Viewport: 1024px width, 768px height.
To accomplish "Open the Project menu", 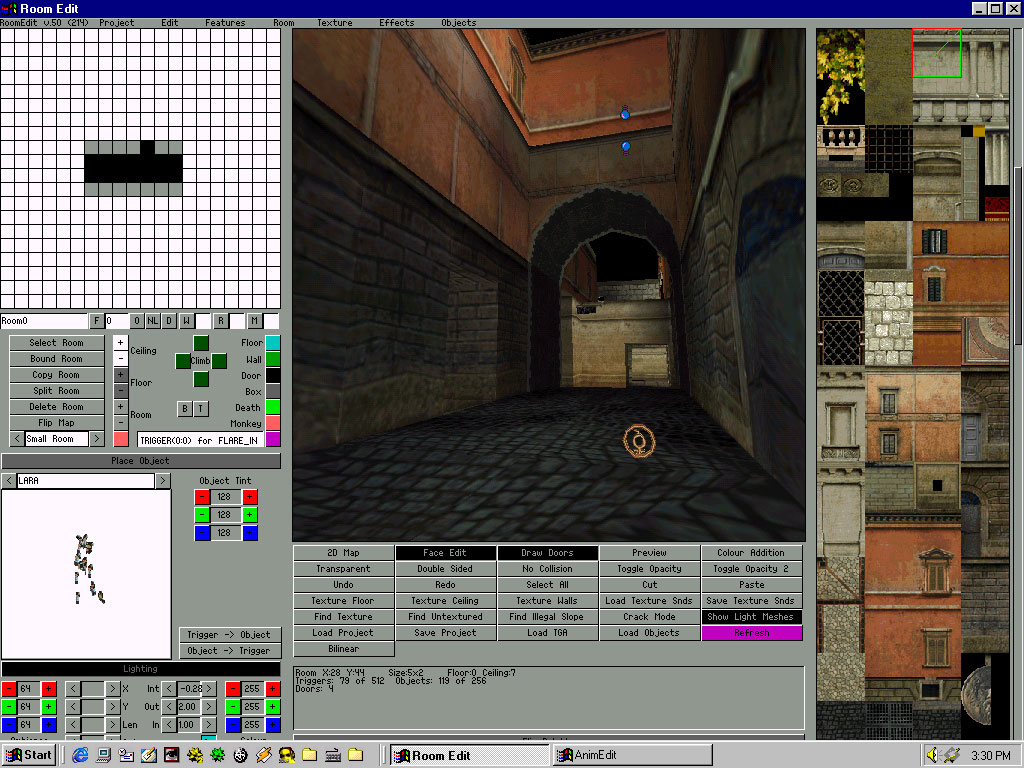I will pyautogui.click(x=117, y=23).
